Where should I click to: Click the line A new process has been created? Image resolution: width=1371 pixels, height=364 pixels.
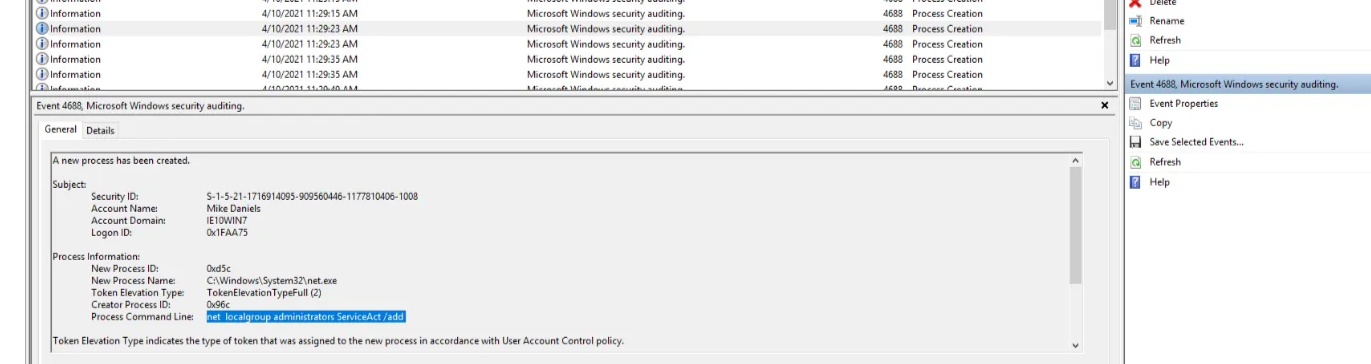[x=121, y=160]
